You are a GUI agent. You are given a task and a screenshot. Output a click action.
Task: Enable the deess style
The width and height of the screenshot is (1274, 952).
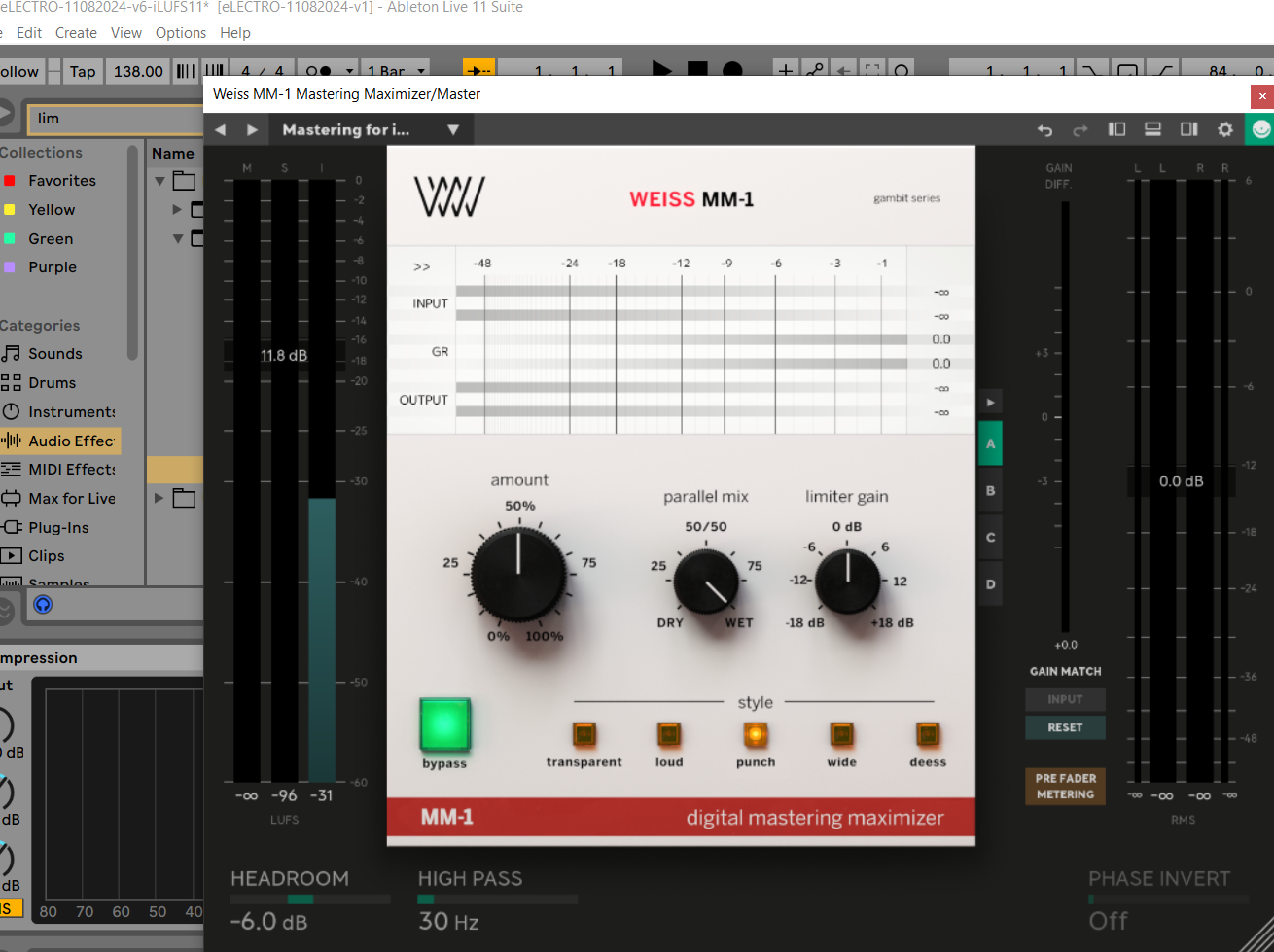coord(928,734)
